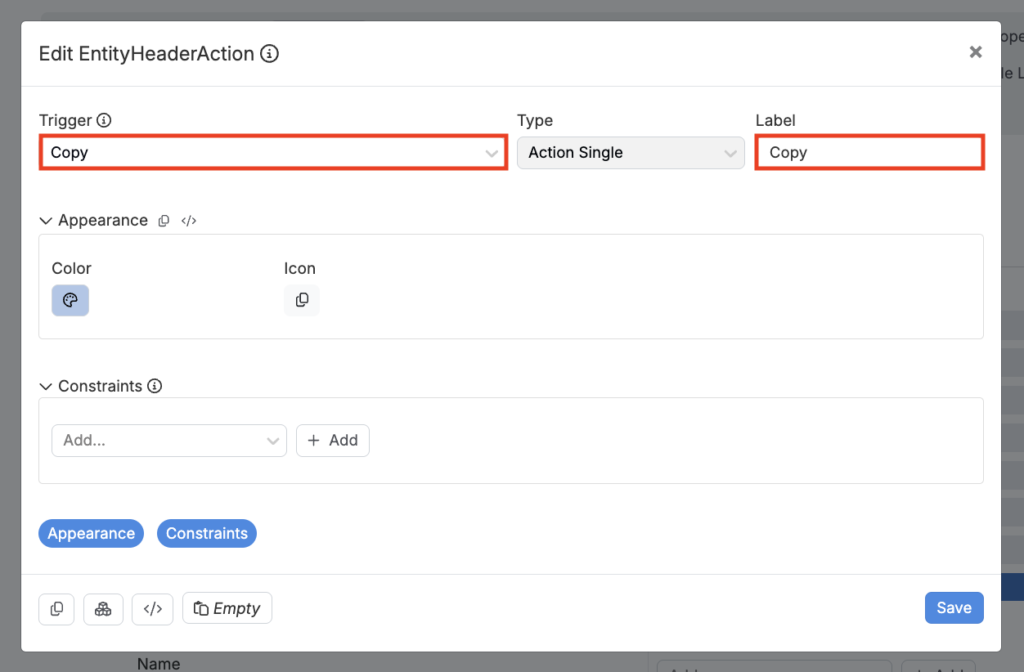Viewport: 1024px width, 672px height.
Task: Click the copy icon button in footer
Action: coord(57,609)
